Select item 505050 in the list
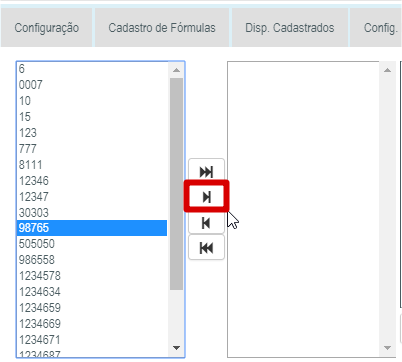Image resolution: width=402 pixels, height=362 pixels. [x=92, y=244]
